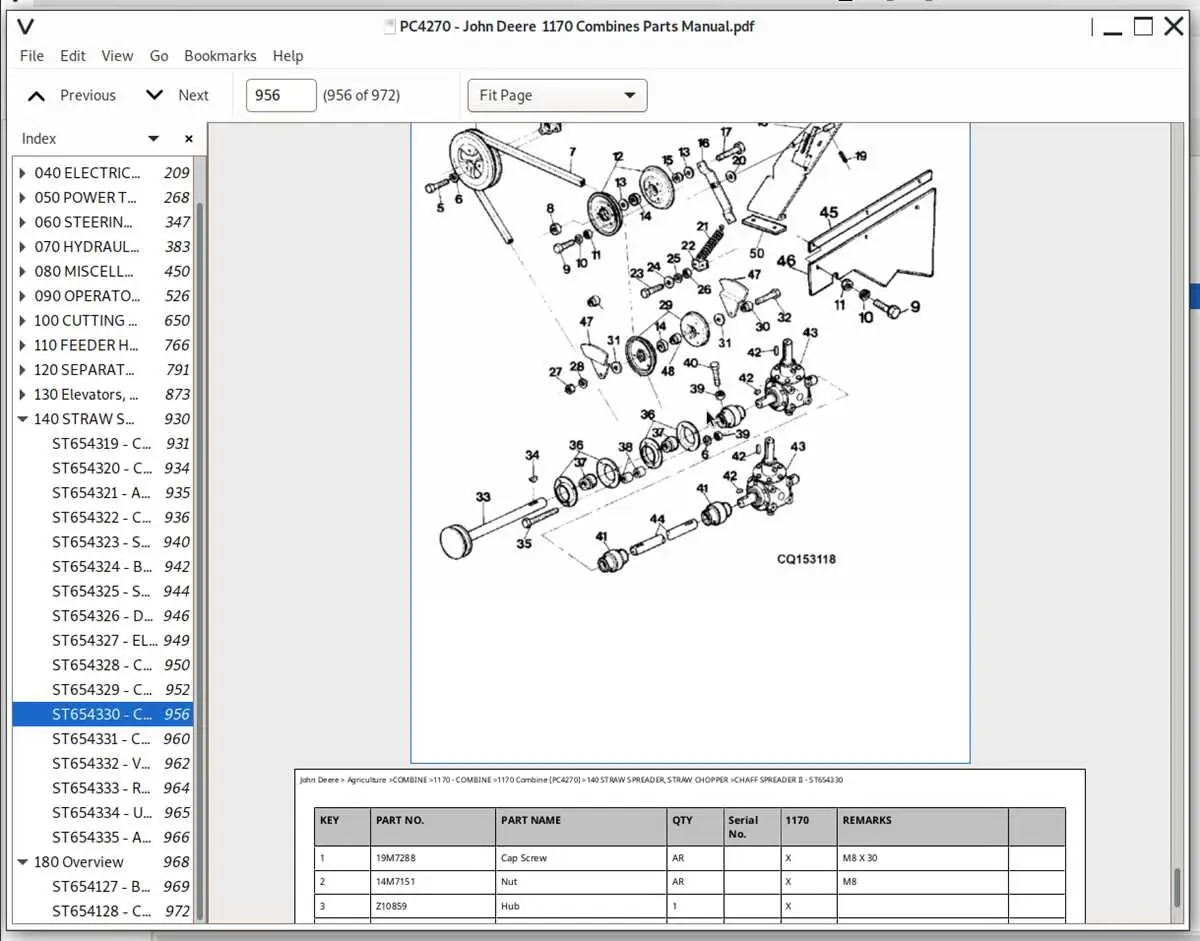Select the ST654334 index entry

coord(102,812)
